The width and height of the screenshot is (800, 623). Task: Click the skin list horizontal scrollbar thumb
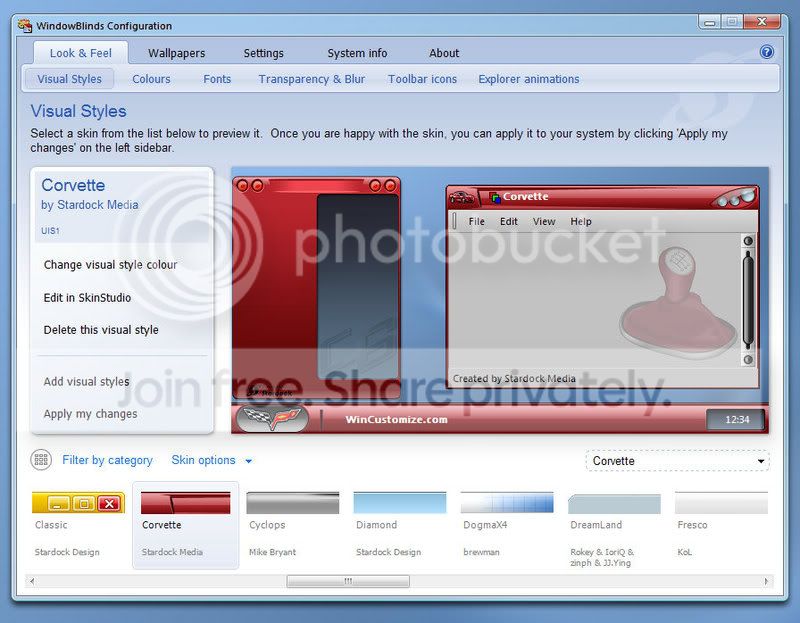(348, 581)
